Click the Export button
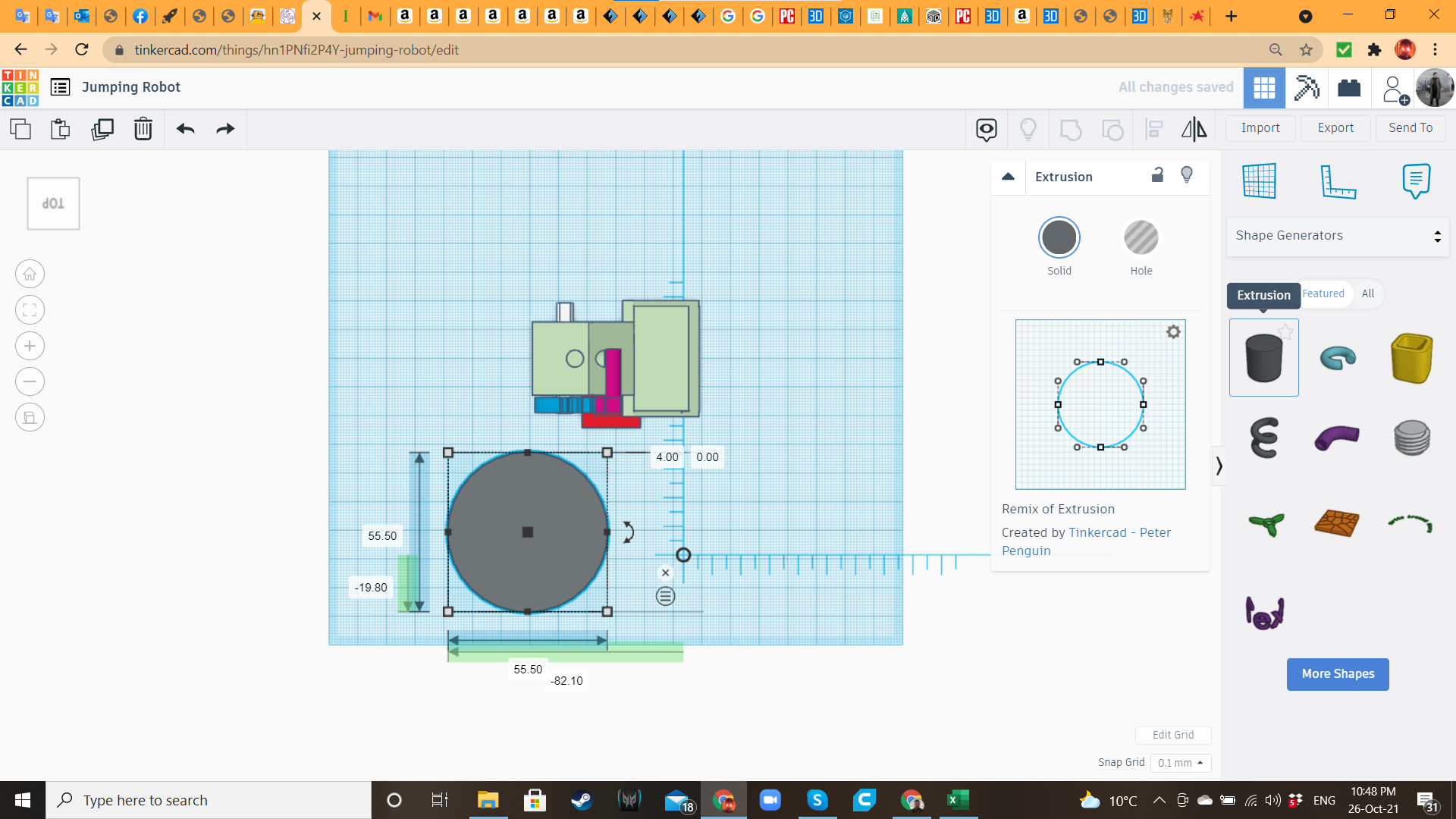This screenshot has width=1456, height=819. (x=1335, y=127)
